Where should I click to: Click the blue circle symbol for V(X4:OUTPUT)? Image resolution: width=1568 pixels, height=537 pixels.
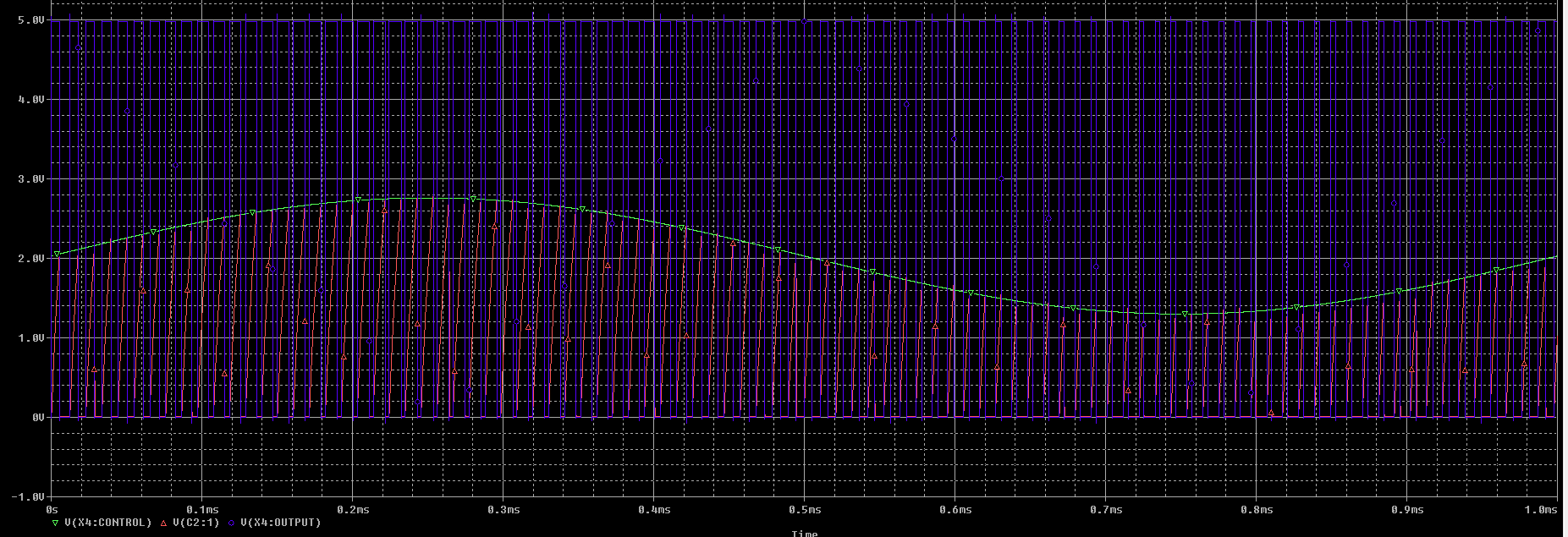point(231,523)
